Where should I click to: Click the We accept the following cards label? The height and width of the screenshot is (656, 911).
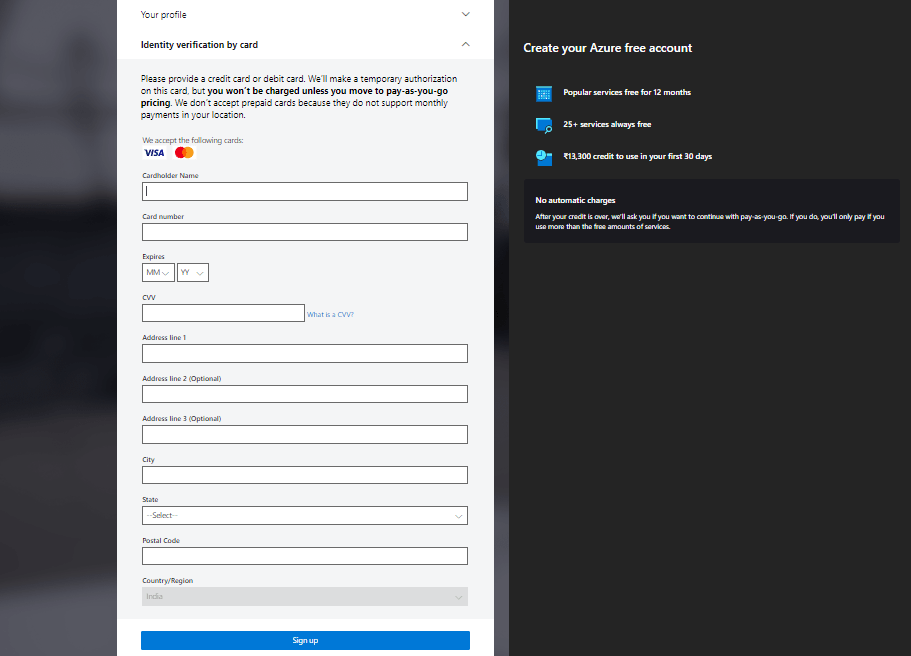pyautogui.click(x=193, y=140)
